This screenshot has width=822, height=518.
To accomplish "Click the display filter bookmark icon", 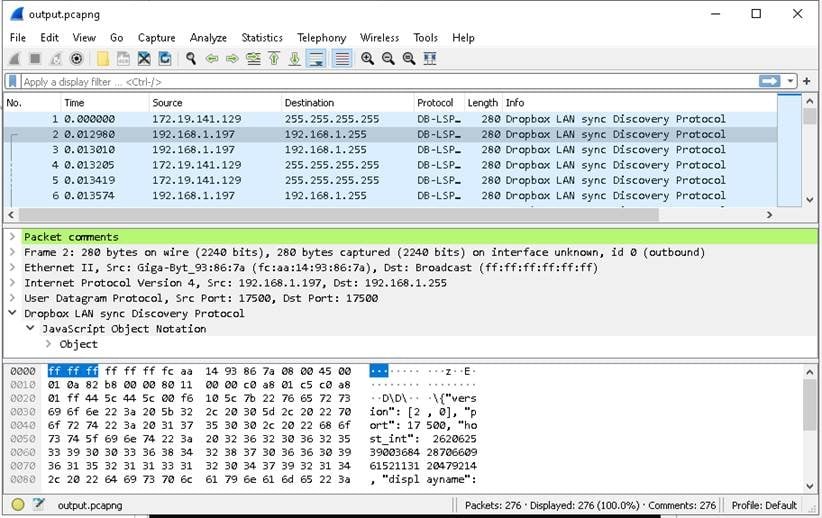I will [x=13, y=82].
